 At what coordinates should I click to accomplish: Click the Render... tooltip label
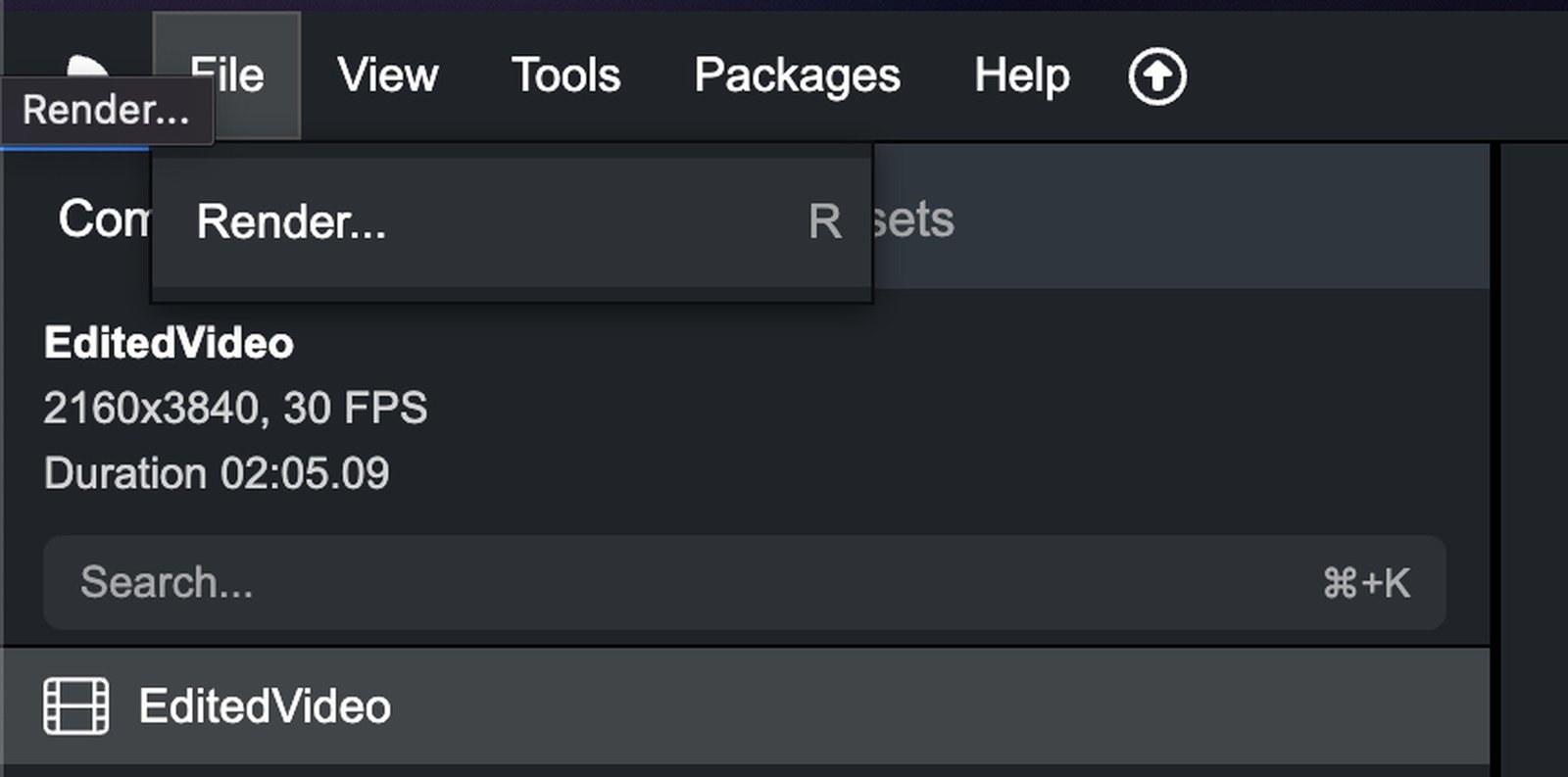(x=106, y=110)
